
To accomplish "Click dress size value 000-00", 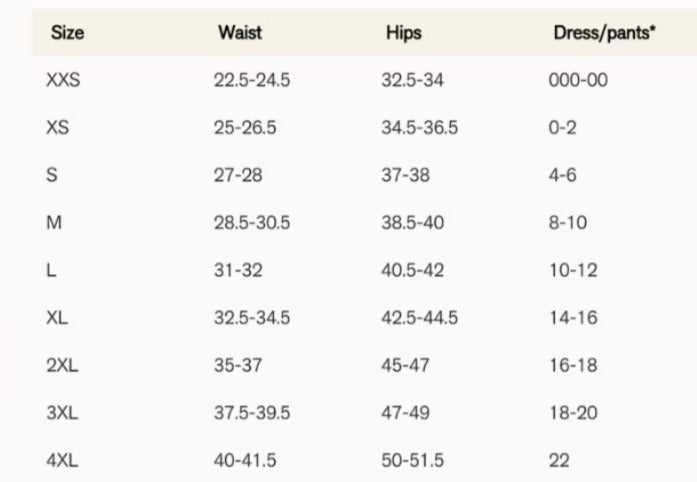I will click(578, 80).
